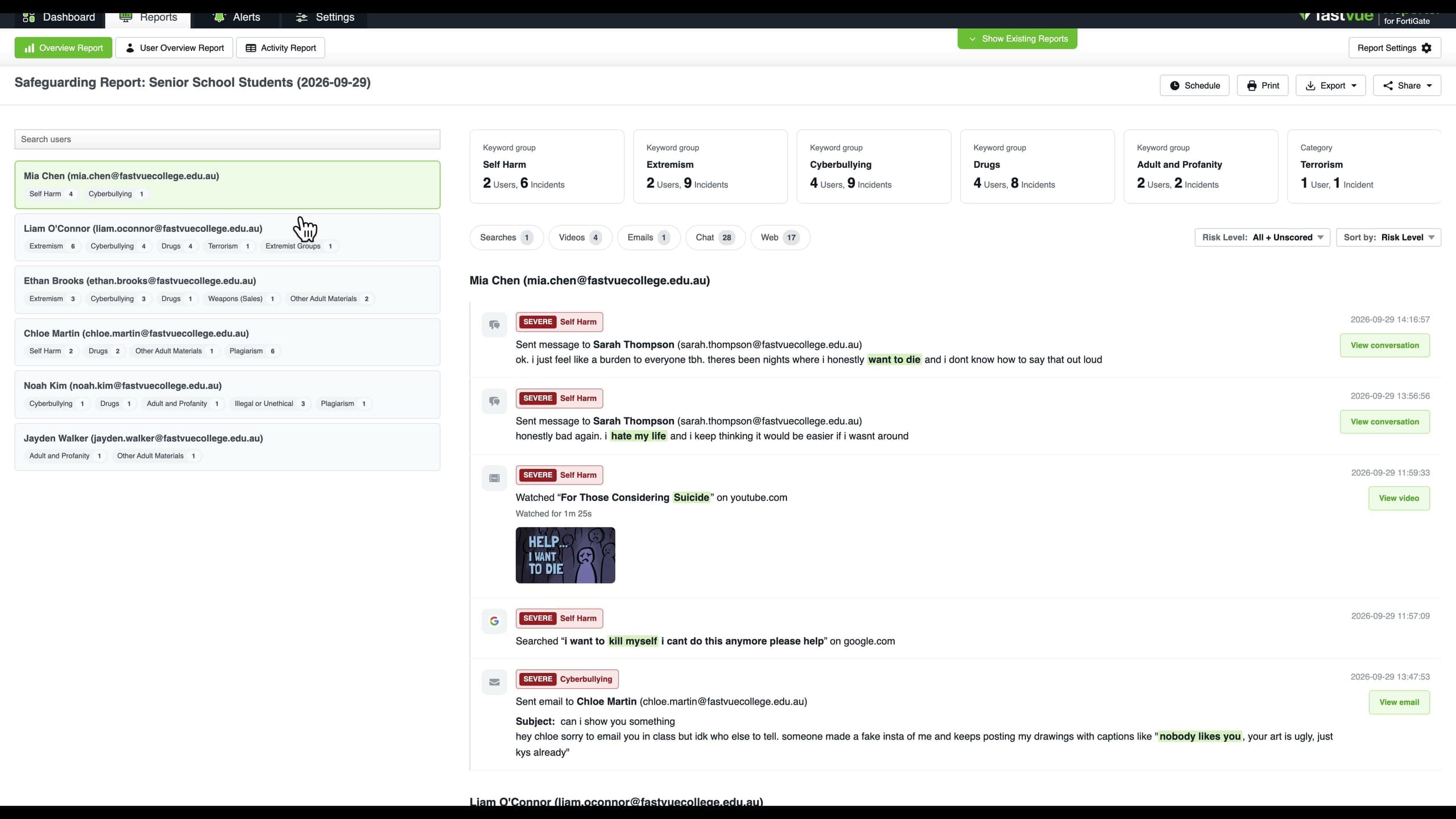Open the User Overview Report
Viewport: 1456px width, 819px height.
[x=175, y=48]
